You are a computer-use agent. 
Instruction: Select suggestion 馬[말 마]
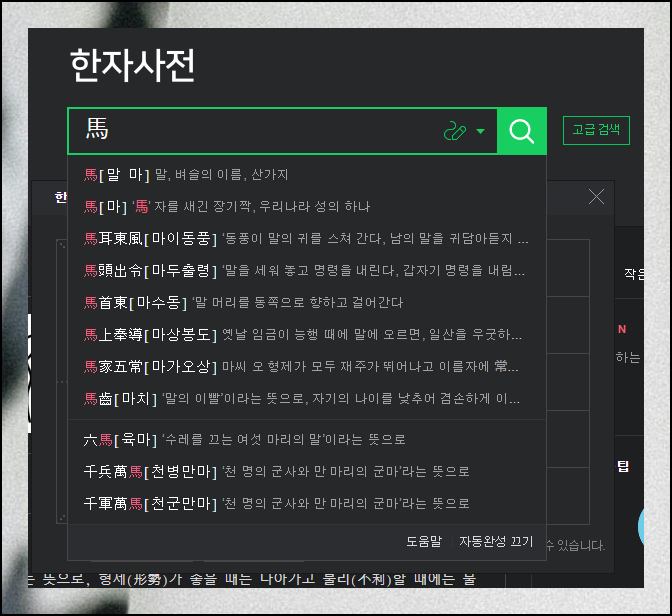[307, 174]
